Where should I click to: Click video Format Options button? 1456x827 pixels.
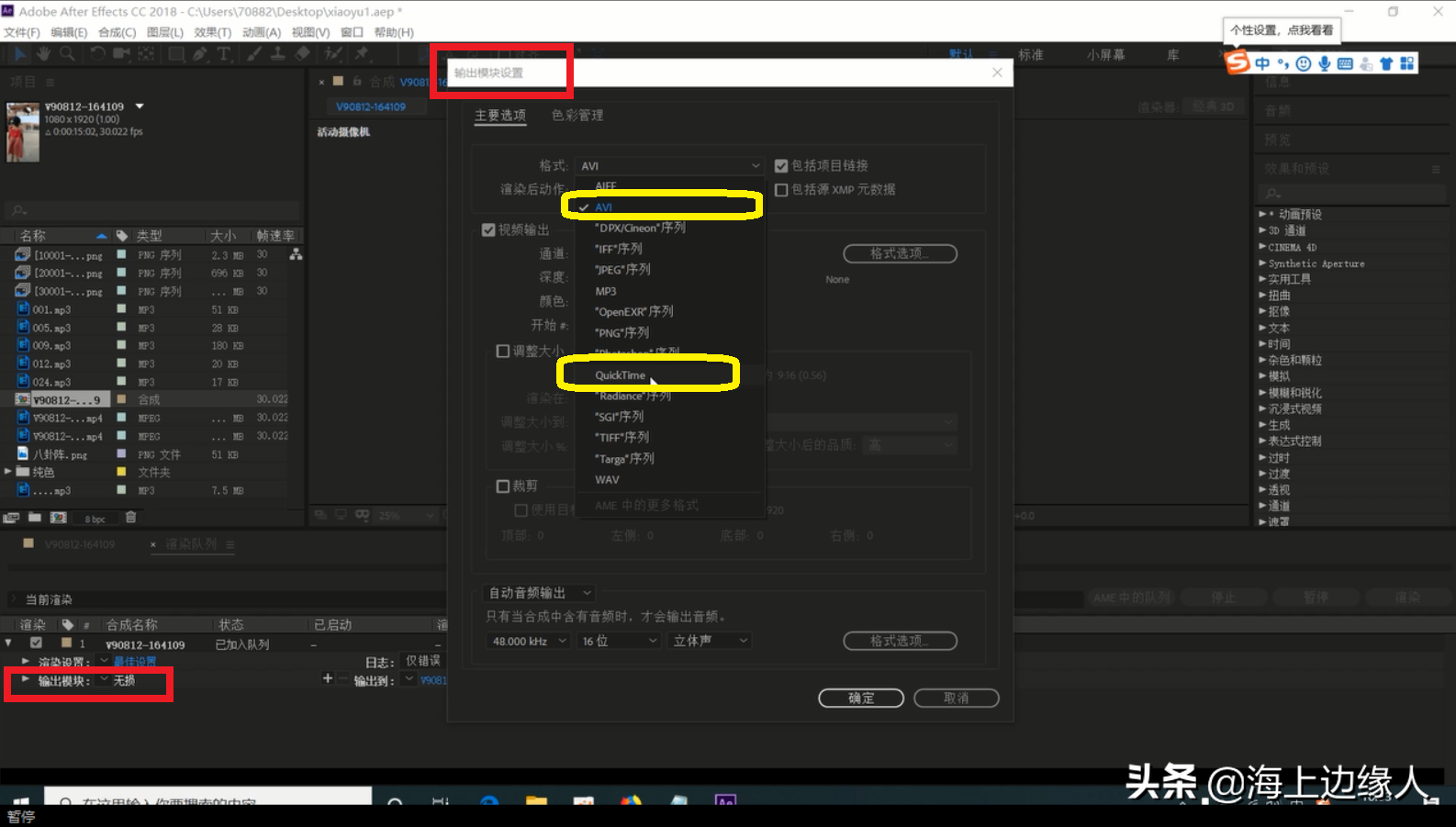pyautogui.click(x=901, y=253)
